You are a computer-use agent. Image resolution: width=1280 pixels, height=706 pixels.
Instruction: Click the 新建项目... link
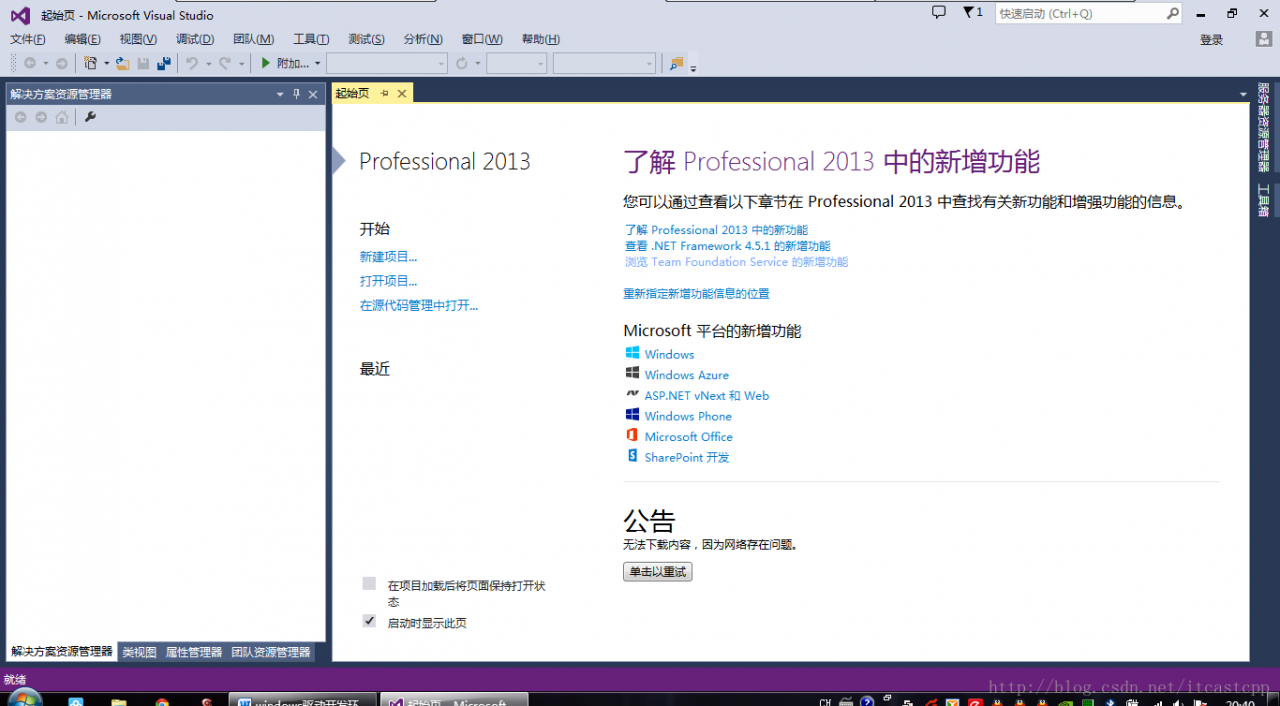[x=388, y=257]
